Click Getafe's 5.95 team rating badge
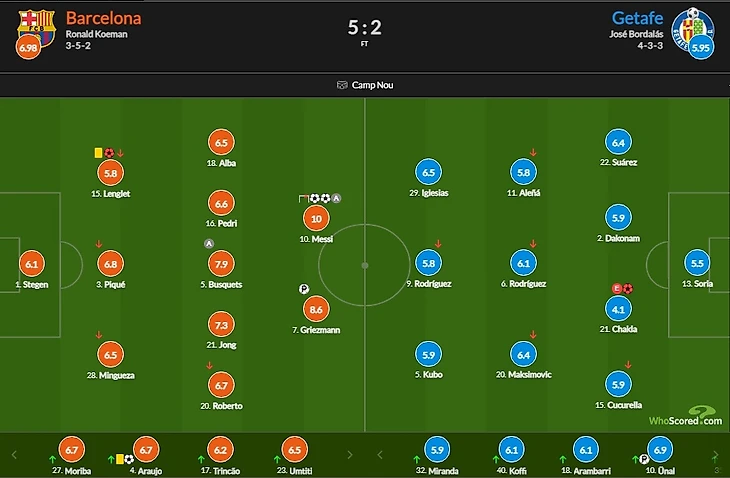 (701, 47)
